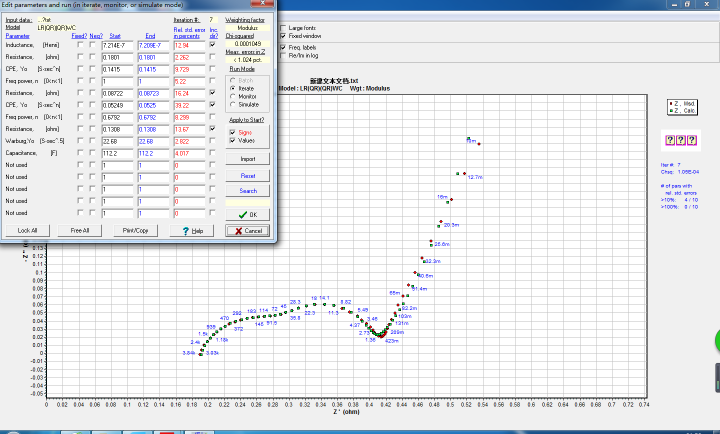
Task: Click the green checkmark OK button
Action: click(248, 214)
